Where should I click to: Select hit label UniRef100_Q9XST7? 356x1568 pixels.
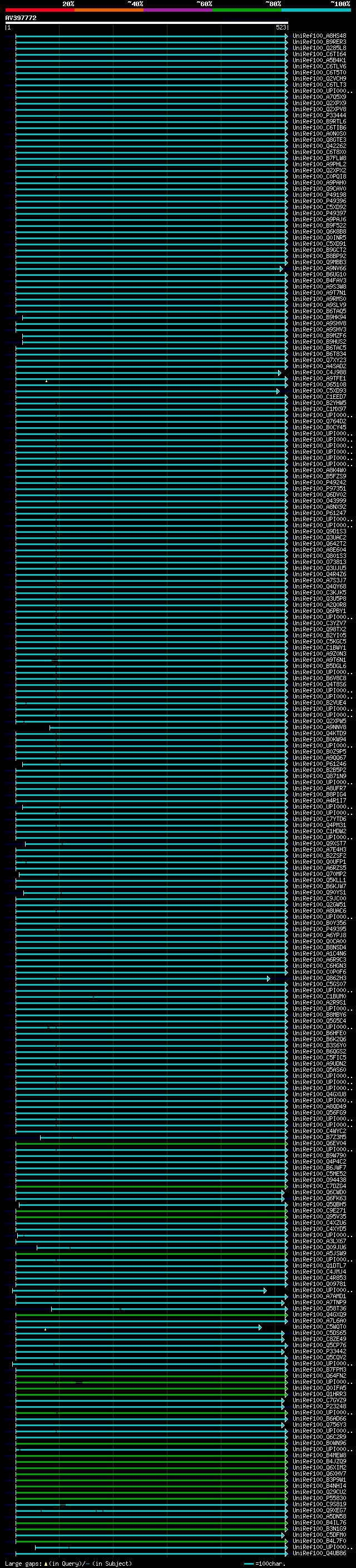319,844
